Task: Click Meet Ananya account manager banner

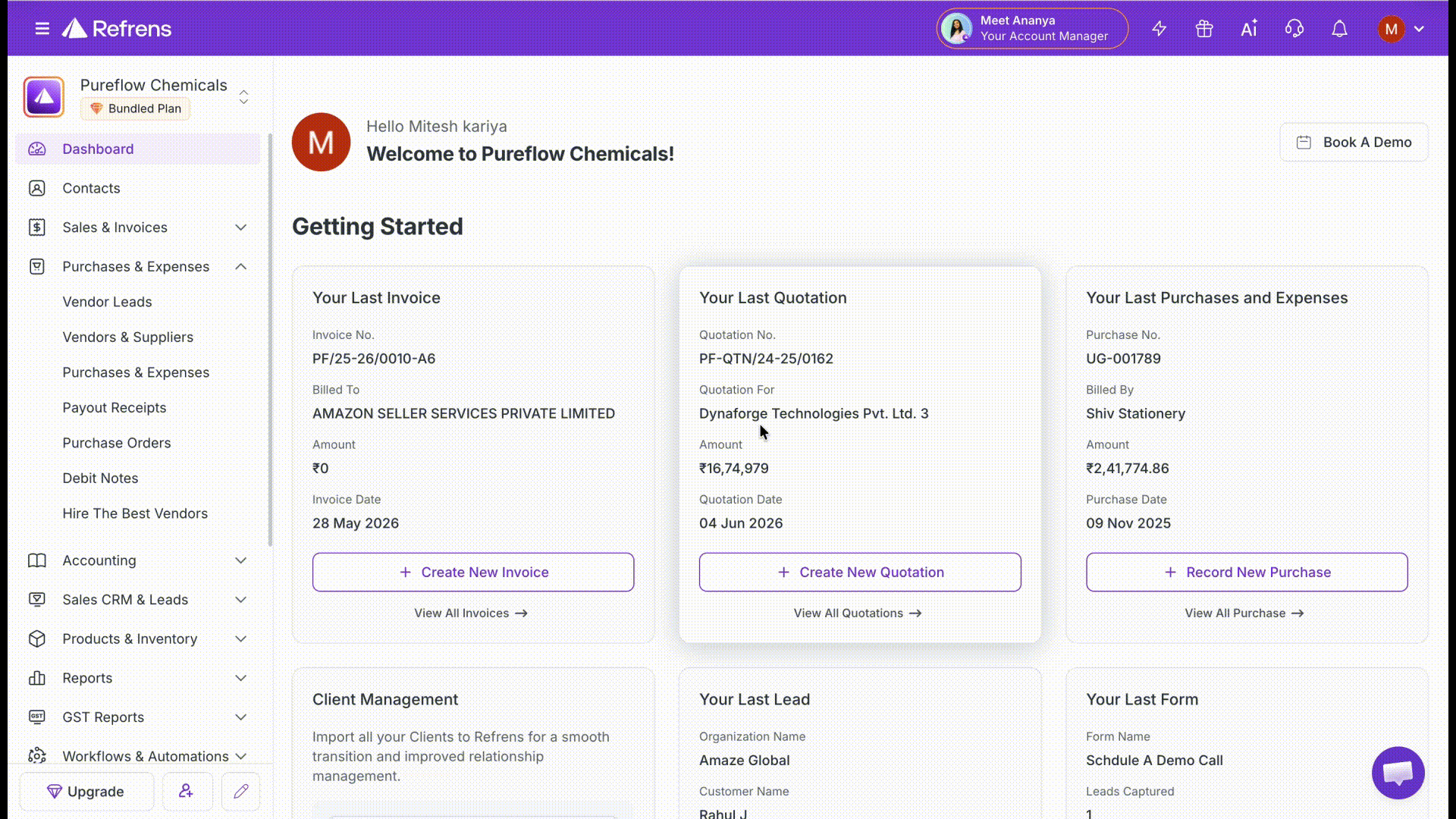Action: [1032, 29]
